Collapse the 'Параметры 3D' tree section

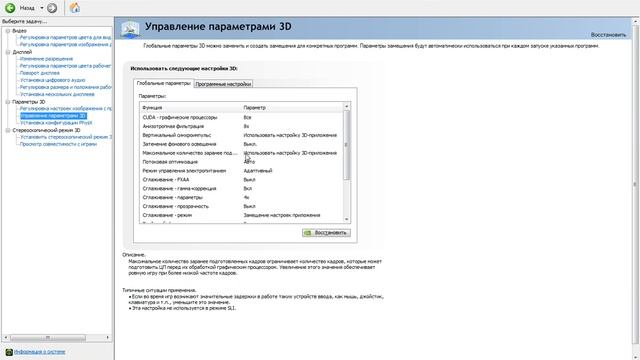[x=8, y=102]
